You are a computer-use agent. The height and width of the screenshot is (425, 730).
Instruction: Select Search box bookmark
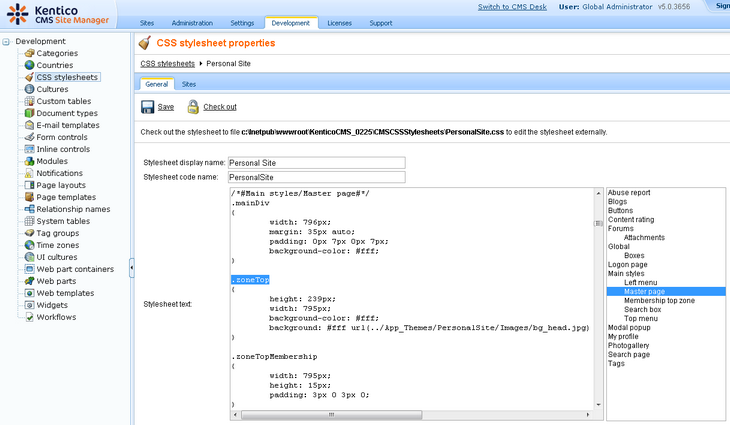642,310
